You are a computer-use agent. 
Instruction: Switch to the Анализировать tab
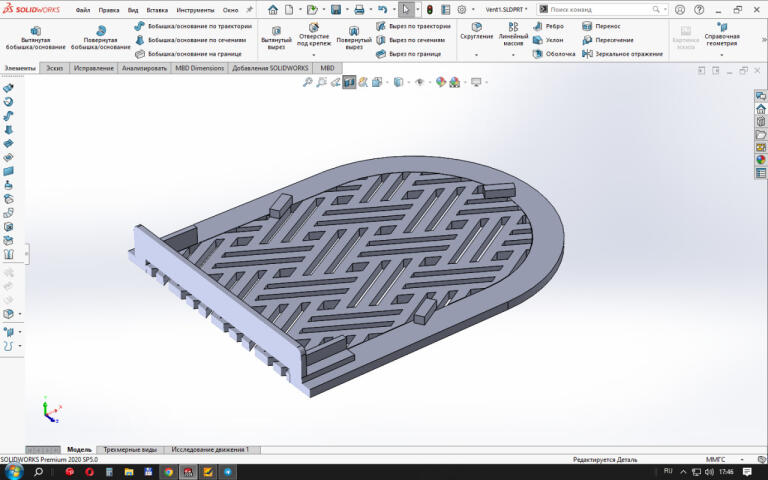144,68
